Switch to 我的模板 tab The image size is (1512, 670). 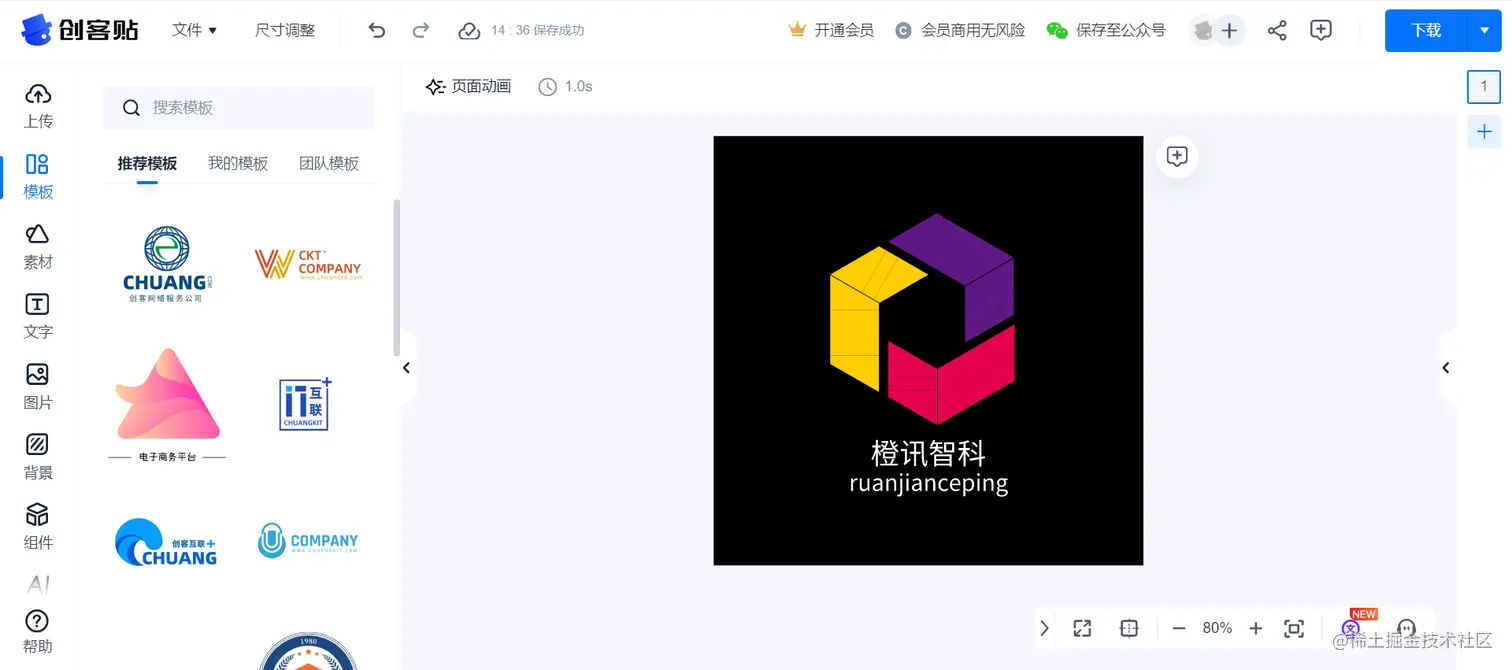[238, 163]
